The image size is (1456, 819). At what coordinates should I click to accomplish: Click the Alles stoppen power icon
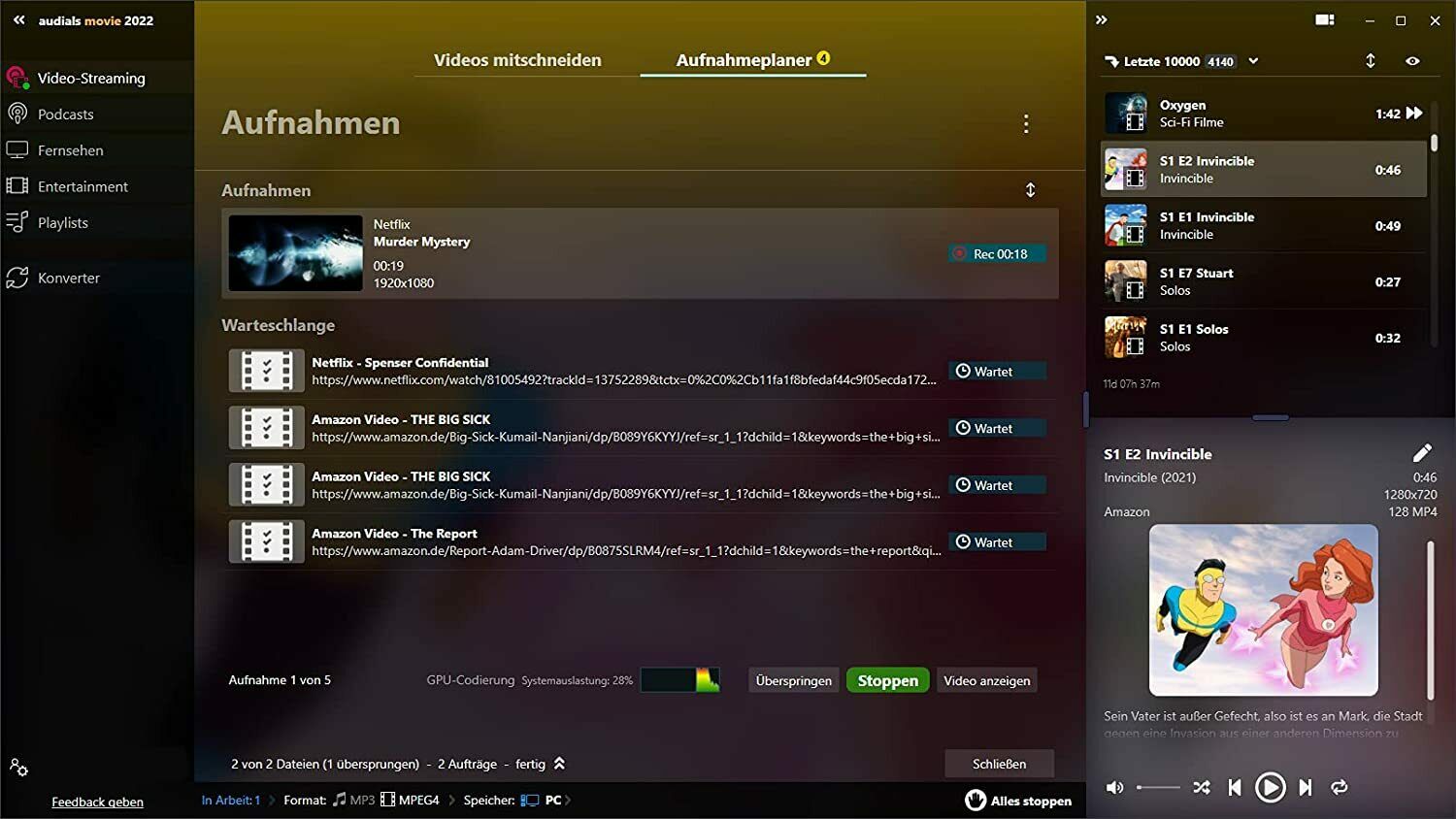976,800
